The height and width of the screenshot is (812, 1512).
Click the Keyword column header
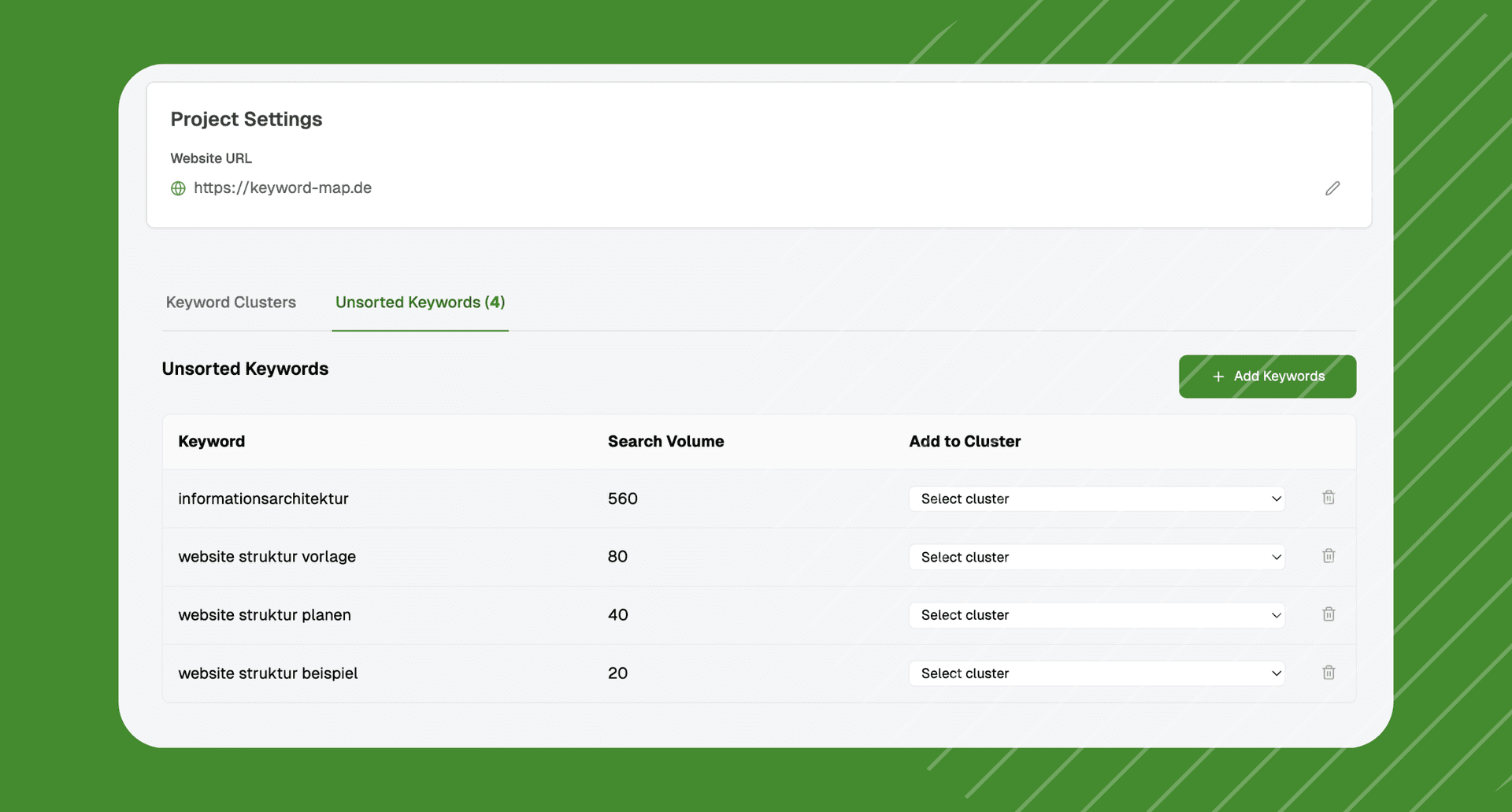pyautogui.click(x=212, y=442)
